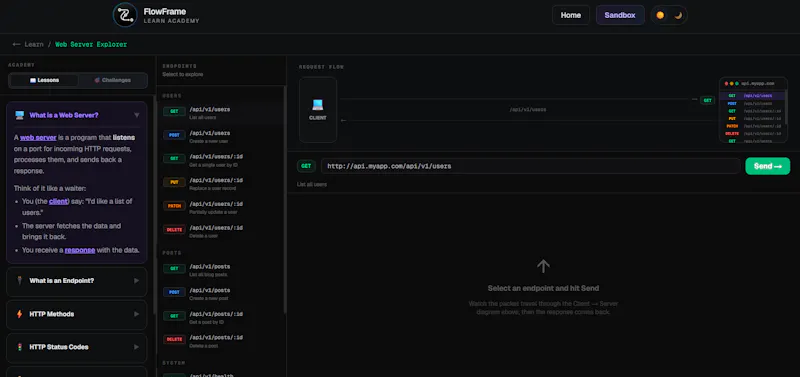Click the GET packet badge near the server
Screen dimensions: 800x377
707,100
